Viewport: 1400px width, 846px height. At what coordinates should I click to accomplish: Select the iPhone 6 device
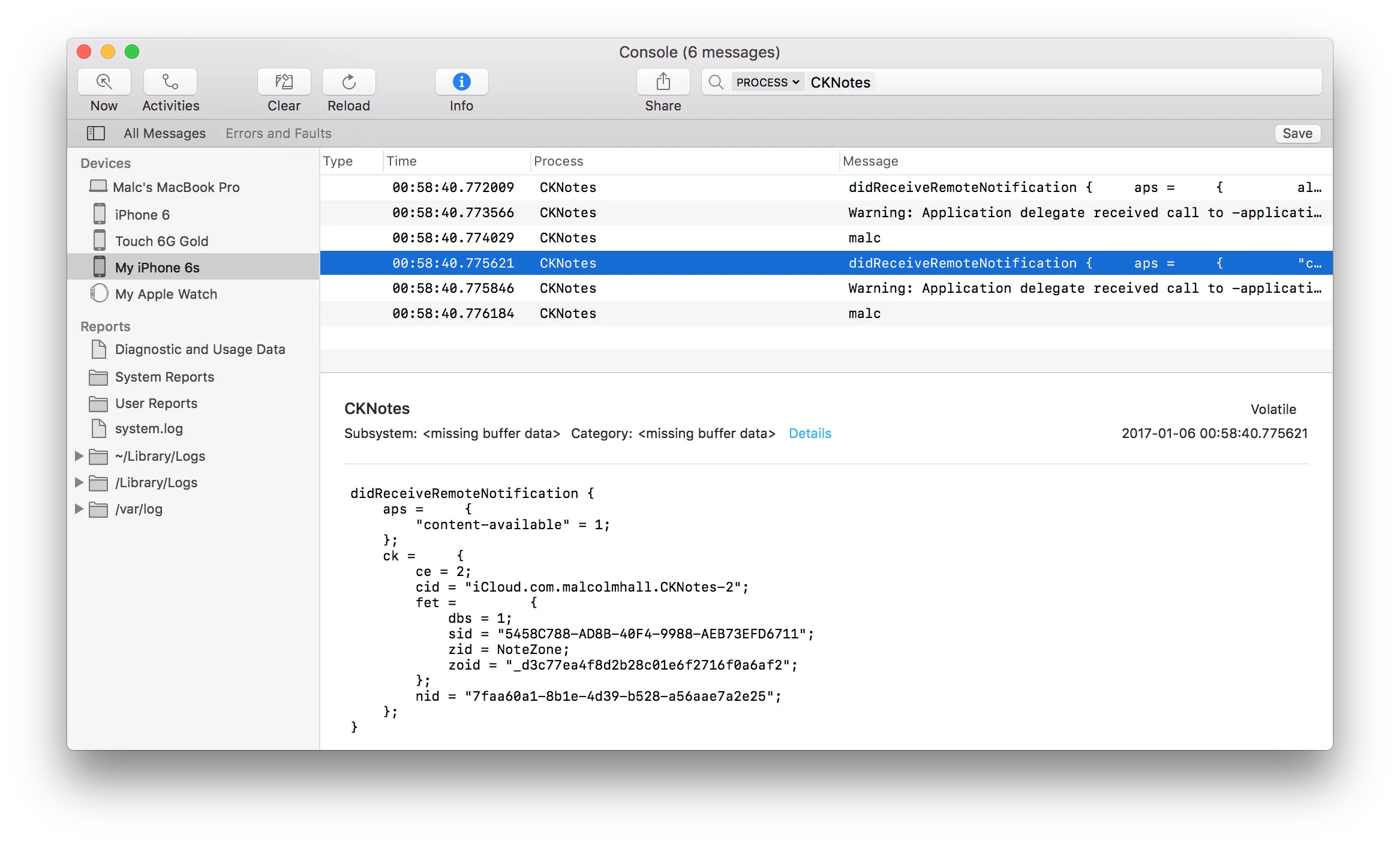pos(142,215)
